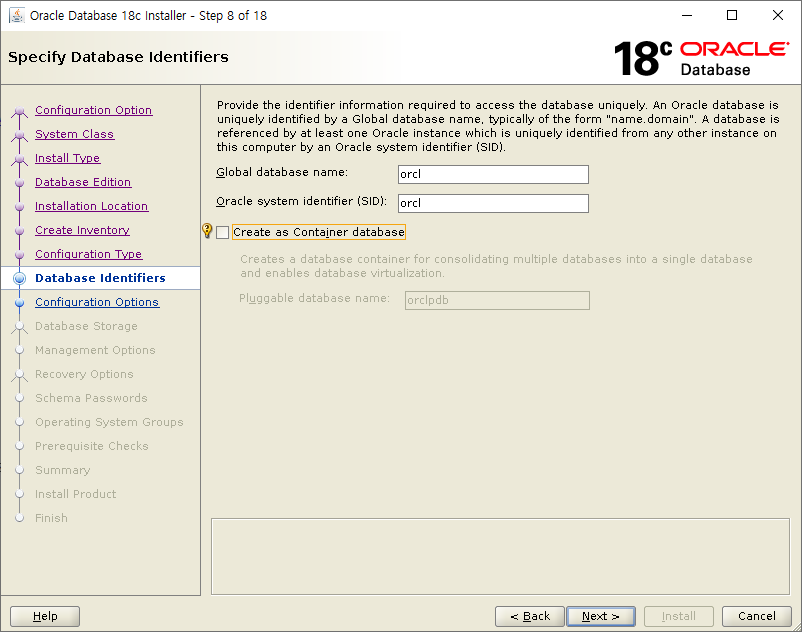Image resolution: width=802 pixels, height=632 pixels.
Task: Click Next to proceed
Action: [x=601, y=616]
